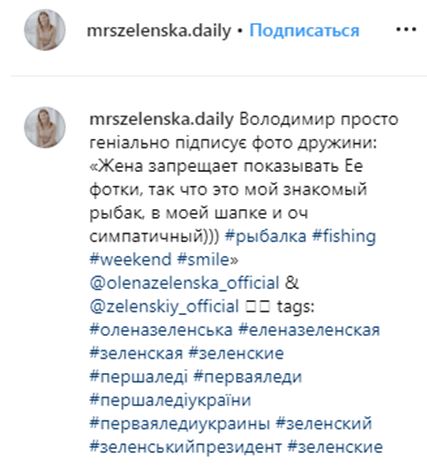The image size is (427, 467).
Task: Open the #еленазеленская hashtag
Action: 309,330
